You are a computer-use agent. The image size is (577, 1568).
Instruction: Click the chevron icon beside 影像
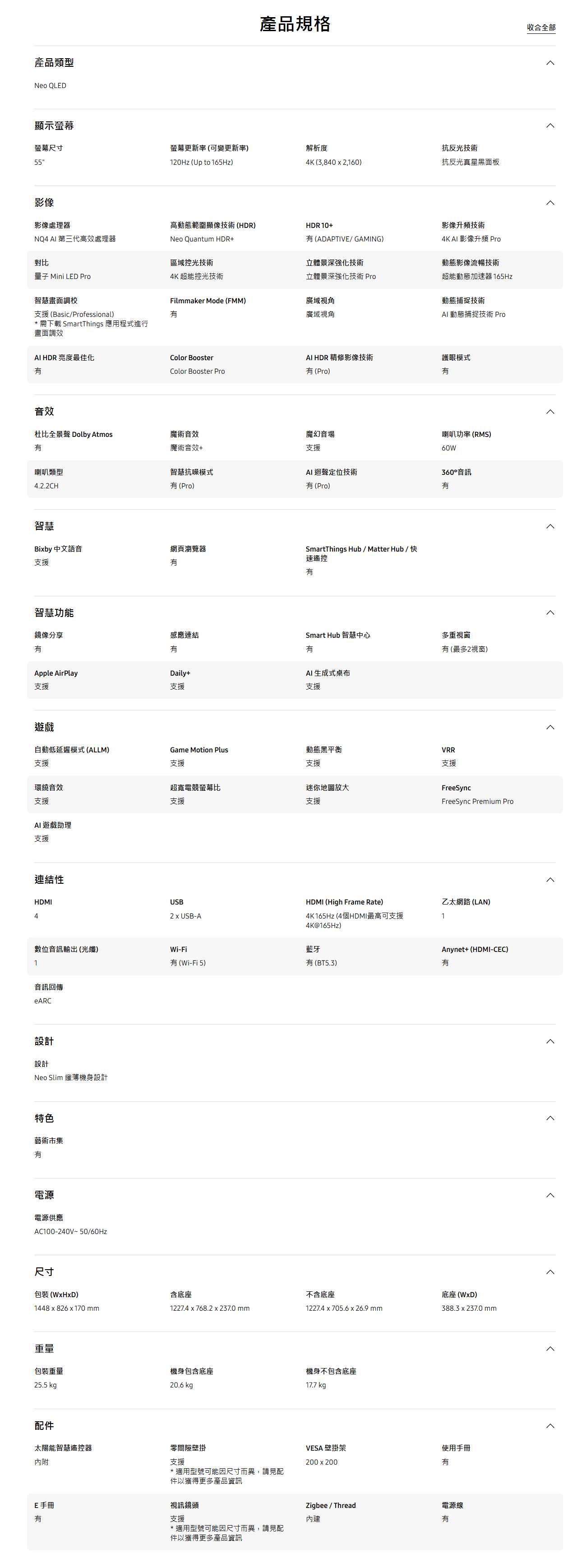(x=549, y=203)
